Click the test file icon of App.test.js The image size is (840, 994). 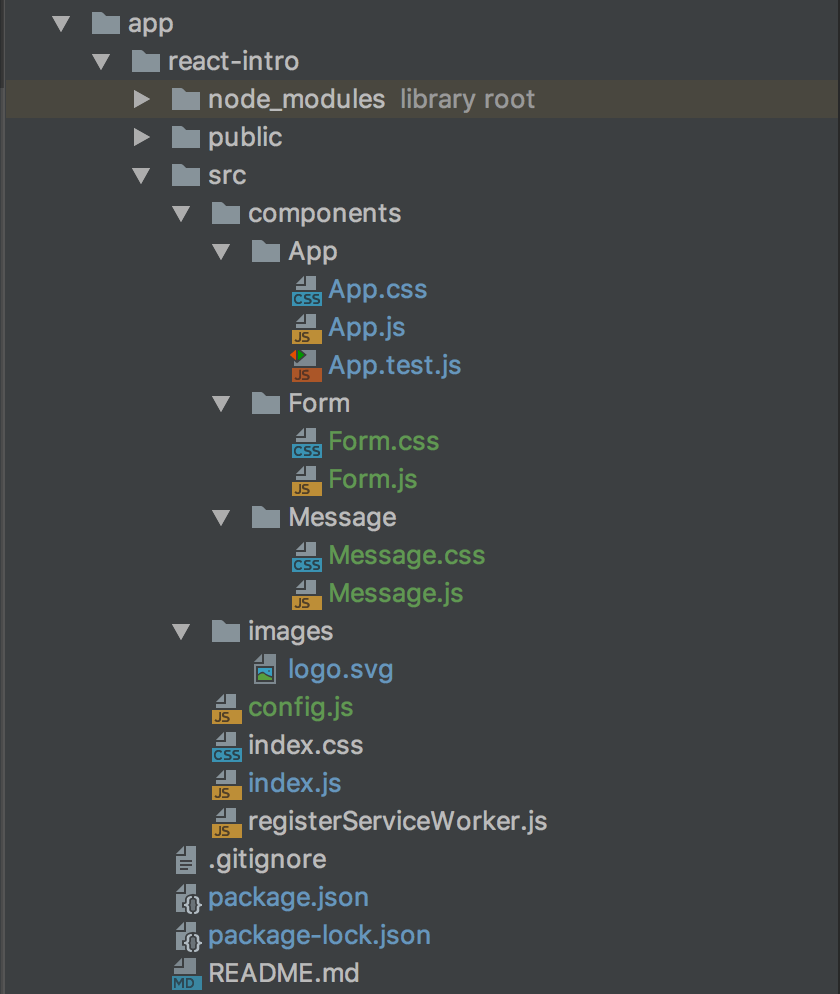(x=306, y=366)
